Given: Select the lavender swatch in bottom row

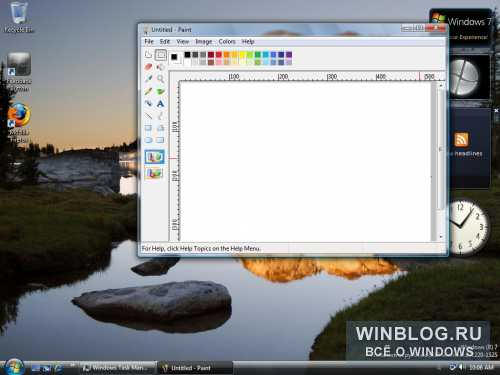Looking at the screenshot, I should (289, 62).
